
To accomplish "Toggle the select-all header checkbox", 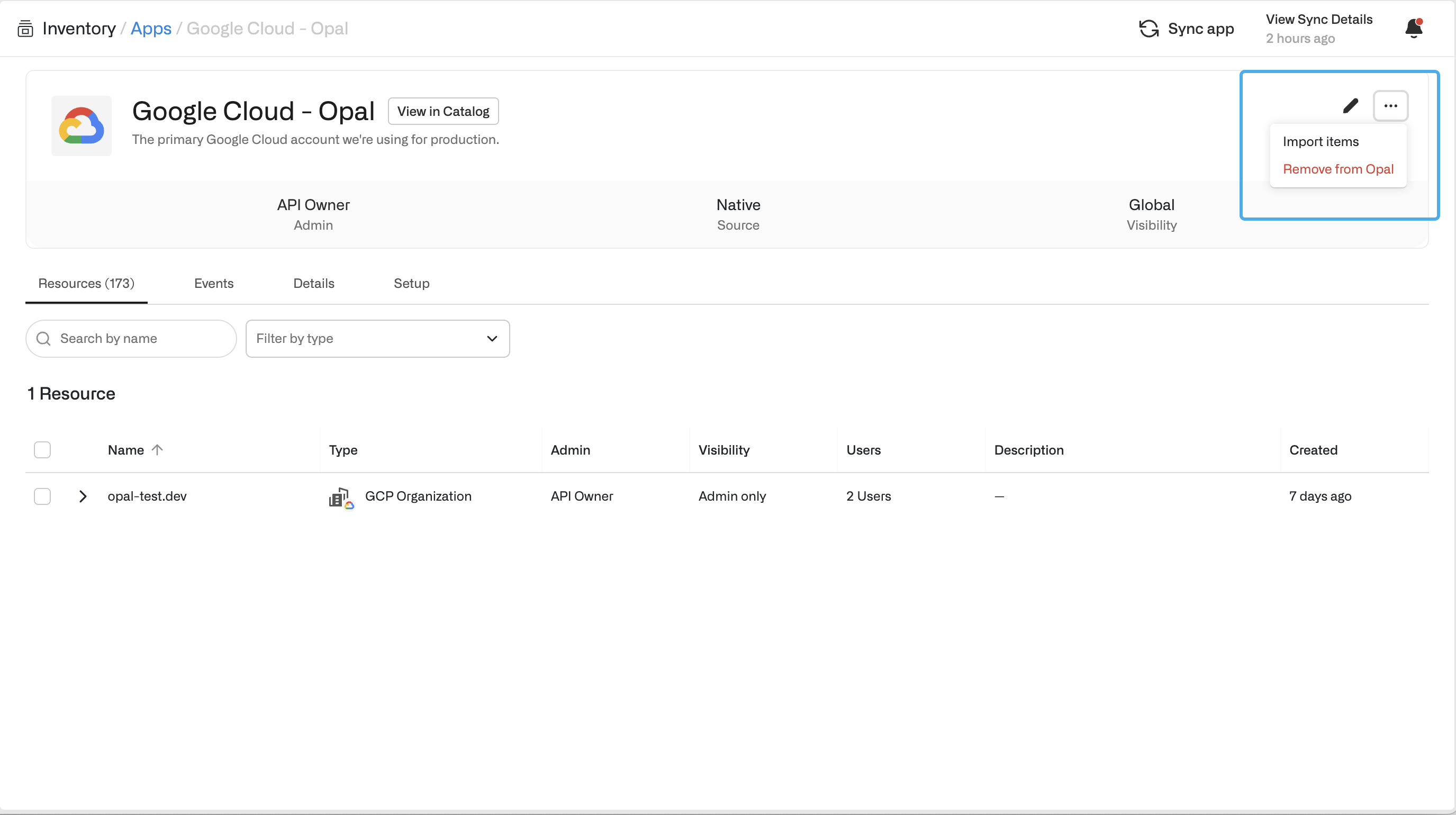I will click(42, 450).
